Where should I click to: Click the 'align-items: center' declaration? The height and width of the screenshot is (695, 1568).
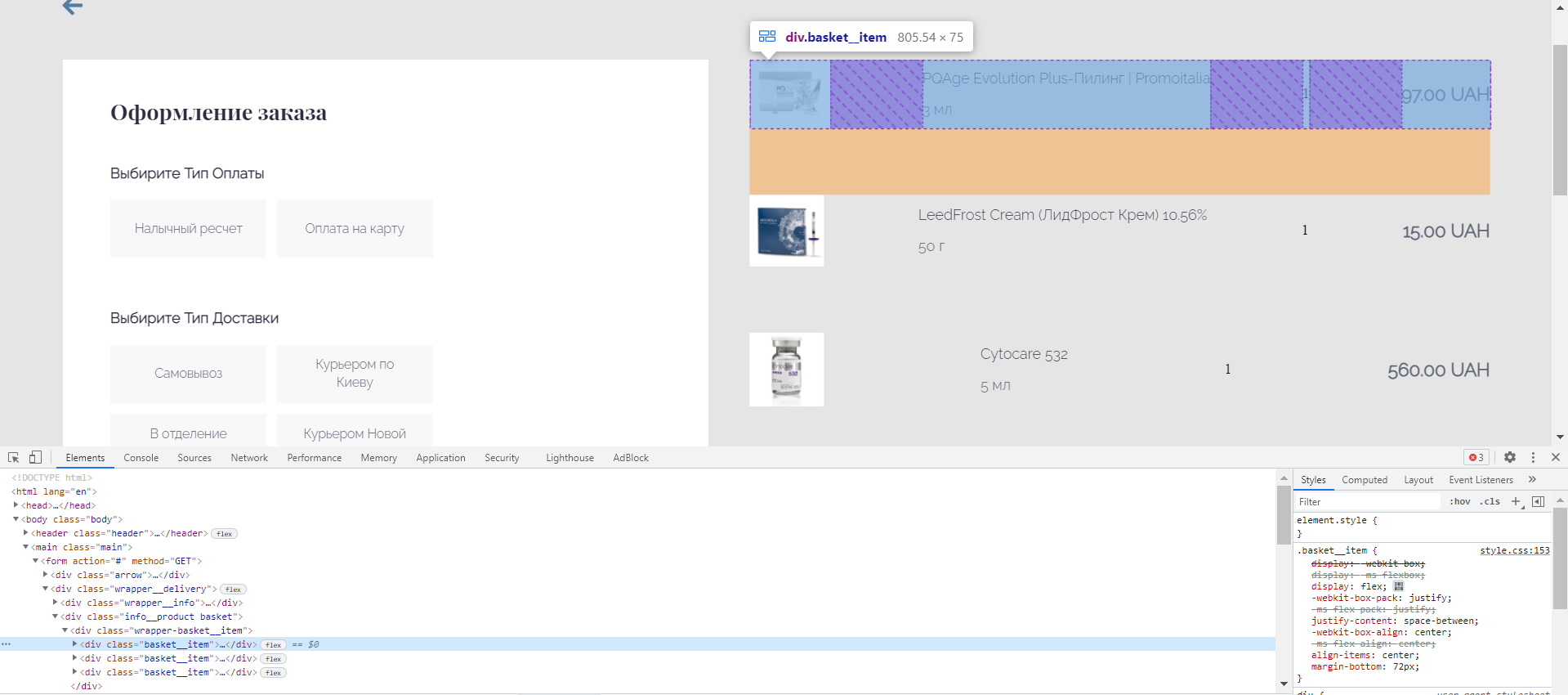coord(1365,655)
